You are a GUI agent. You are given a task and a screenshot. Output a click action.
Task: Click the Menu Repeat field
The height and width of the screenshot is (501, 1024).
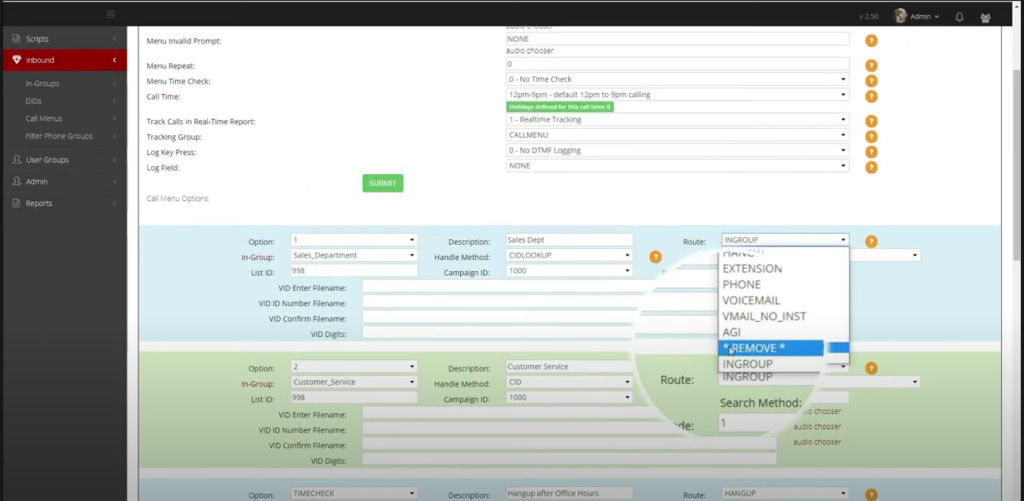point(678,64)
